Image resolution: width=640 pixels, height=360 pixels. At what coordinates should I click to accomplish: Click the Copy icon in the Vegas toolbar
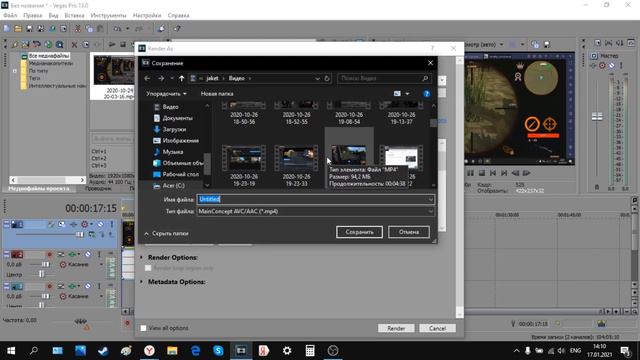(x=89, y=29)
